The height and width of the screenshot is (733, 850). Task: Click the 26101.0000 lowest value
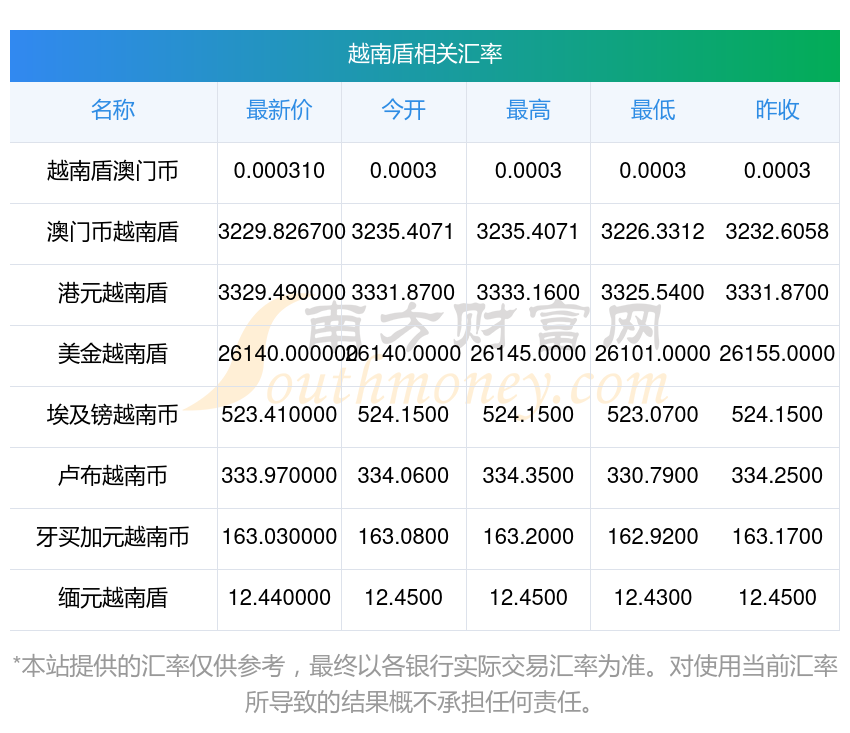tap(653, 353)
